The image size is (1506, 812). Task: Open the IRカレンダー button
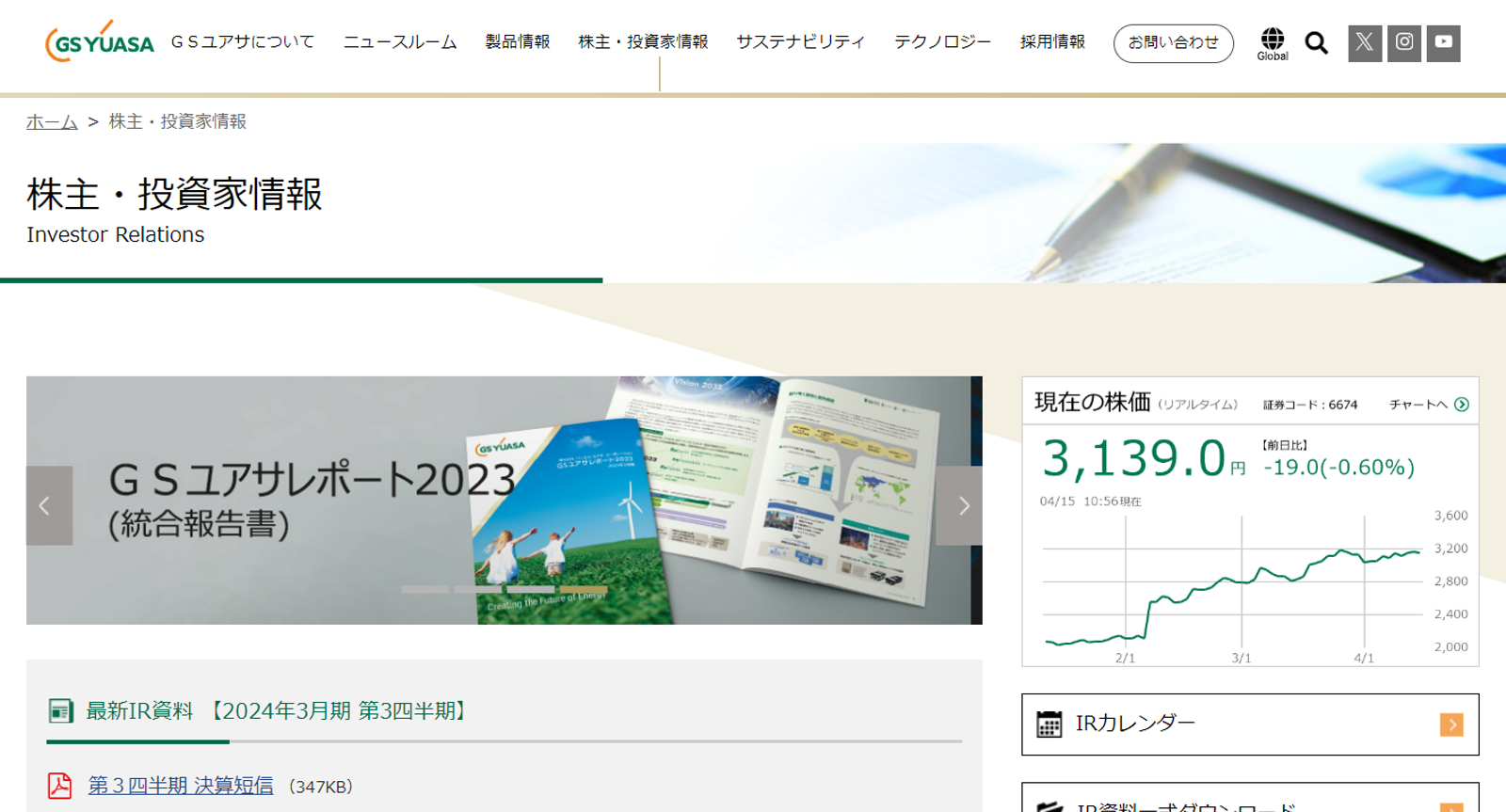pos(1250,724)
